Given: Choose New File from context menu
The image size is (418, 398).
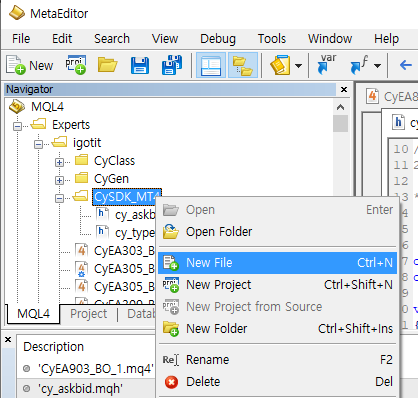Looking at the screenshot, I should coord(277,263).
